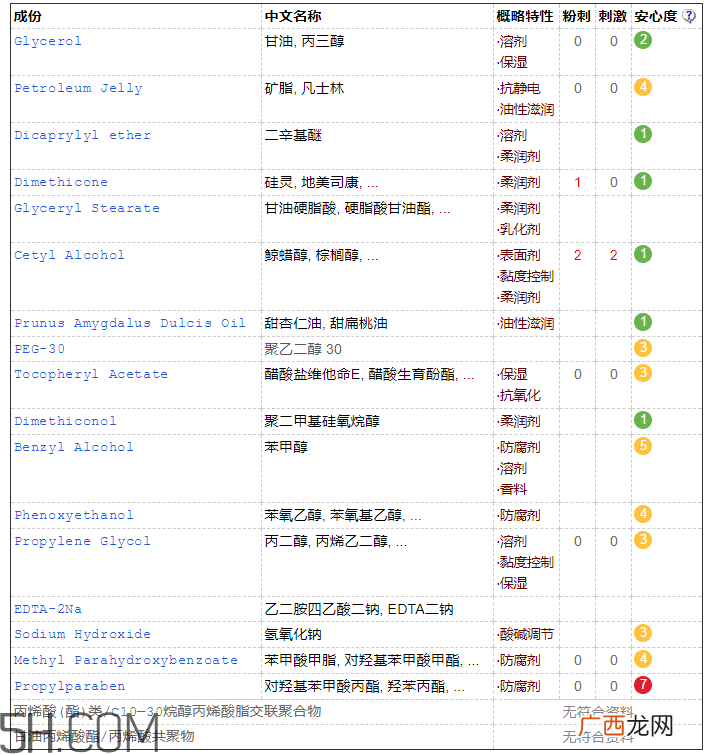708x754 pixels.
Task: Click the orange badge 4 for Petroleum Jelly
Action: pyautogui.click(x=643, y=87)
